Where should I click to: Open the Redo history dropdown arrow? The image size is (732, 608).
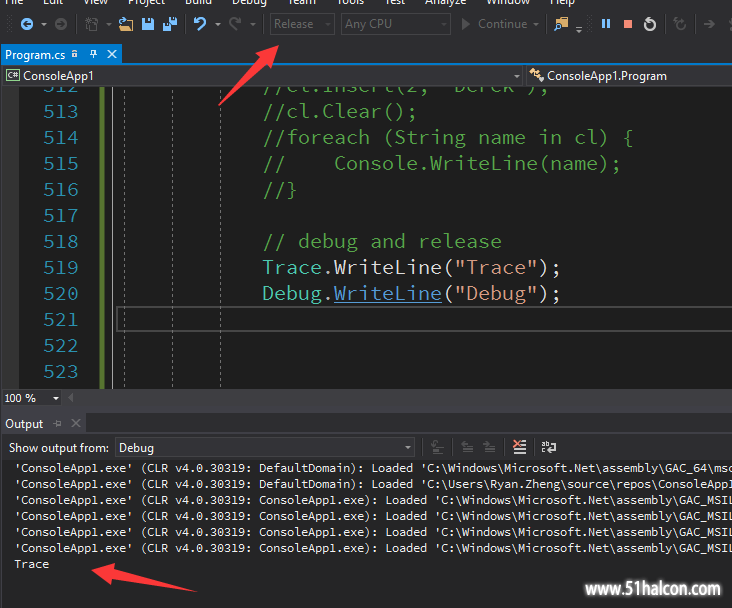[x=253, y=24]
